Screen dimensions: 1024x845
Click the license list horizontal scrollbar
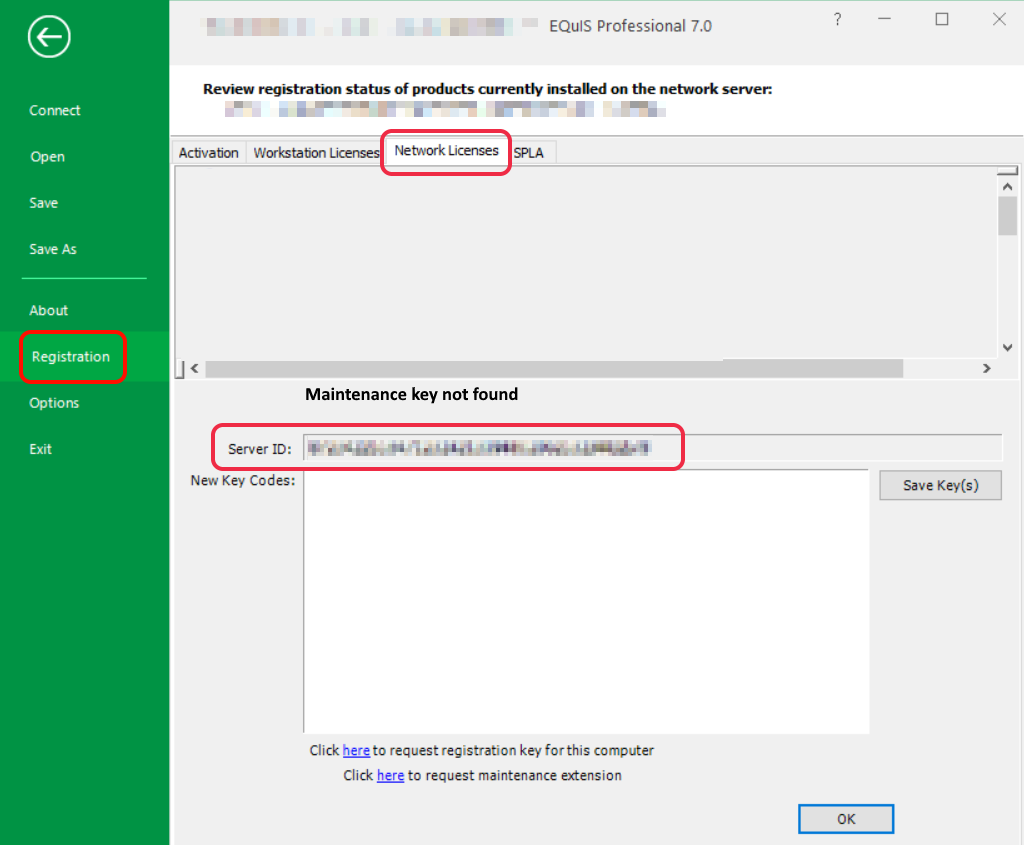coord(550,368)
